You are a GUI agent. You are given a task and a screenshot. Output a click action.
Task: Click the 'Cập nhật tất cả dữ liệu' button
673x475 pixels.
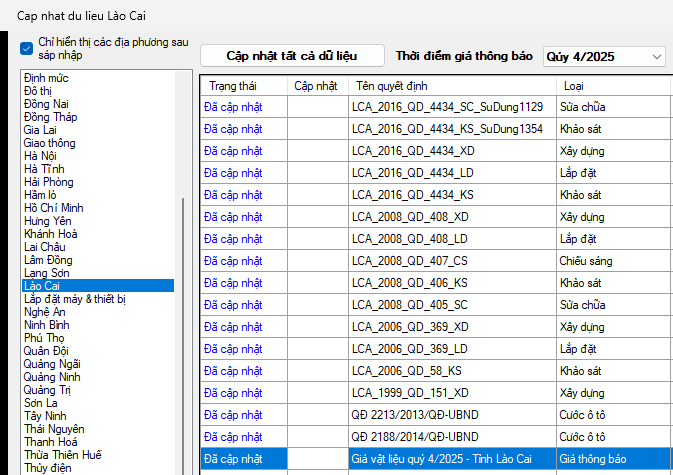tap(291, 56)
